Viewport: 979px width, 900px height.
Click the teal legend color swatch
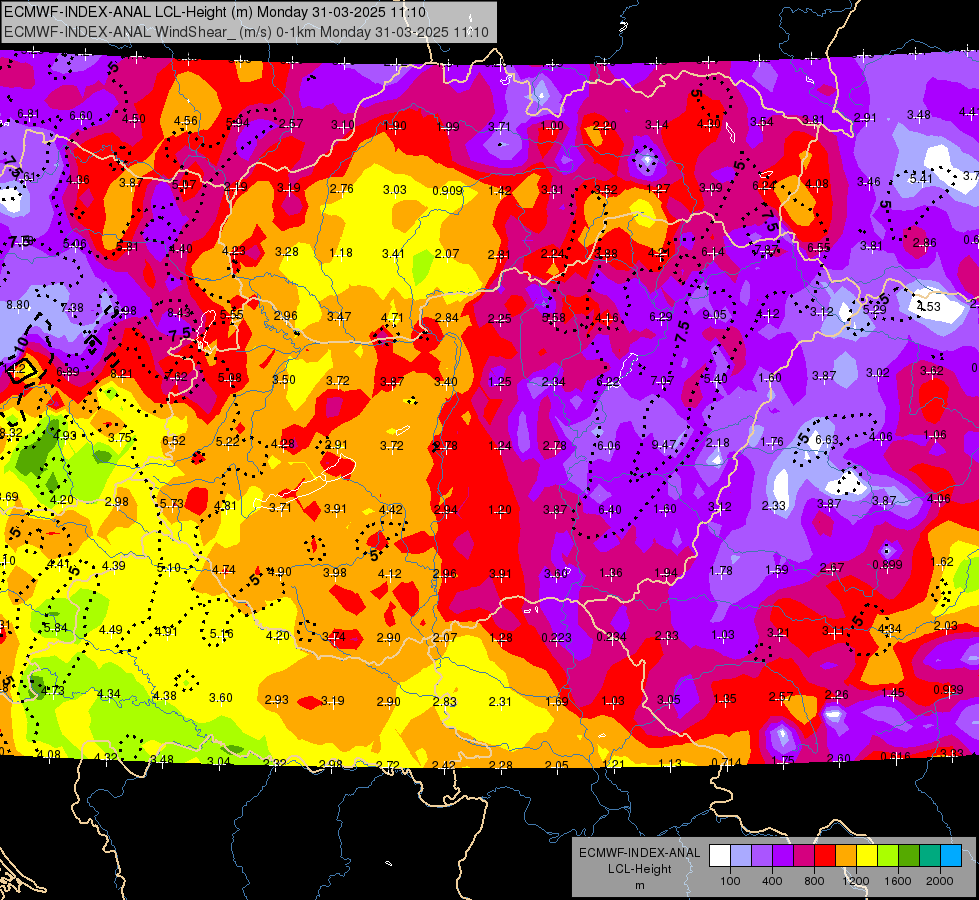point(930,855)
